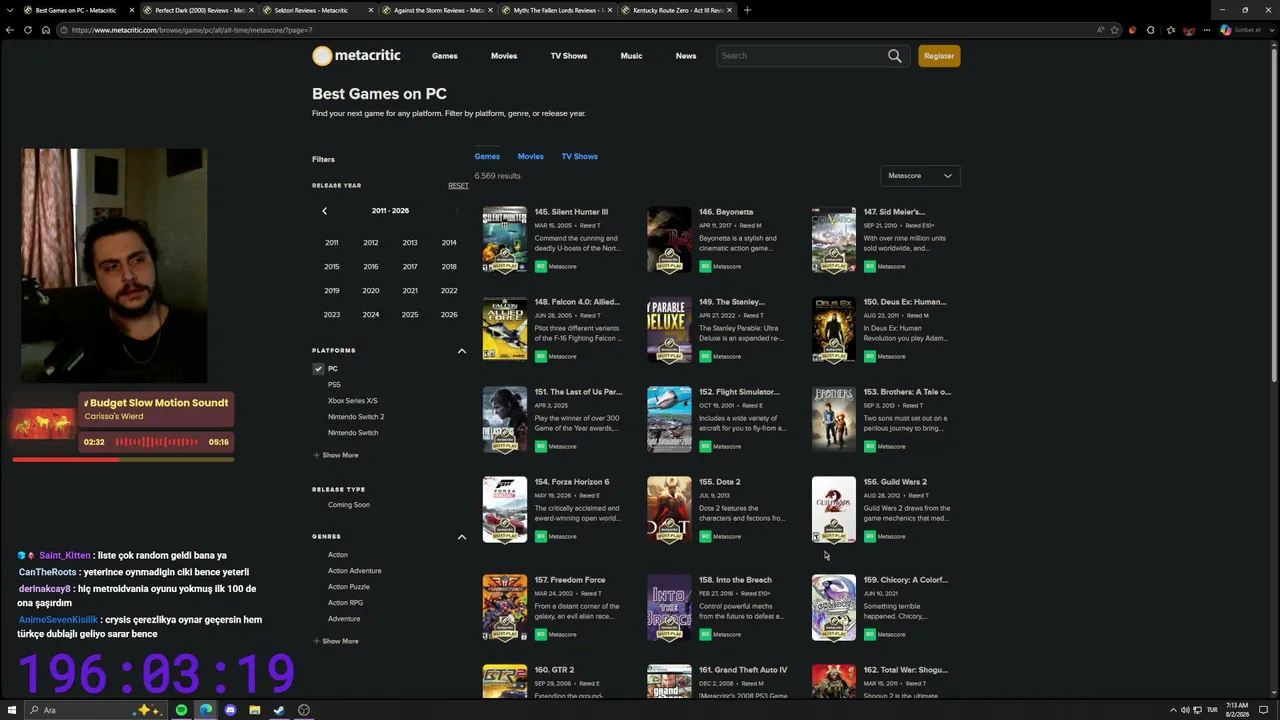
Task: Open Steam from the taskbar
Action: (x=279, y=710)
